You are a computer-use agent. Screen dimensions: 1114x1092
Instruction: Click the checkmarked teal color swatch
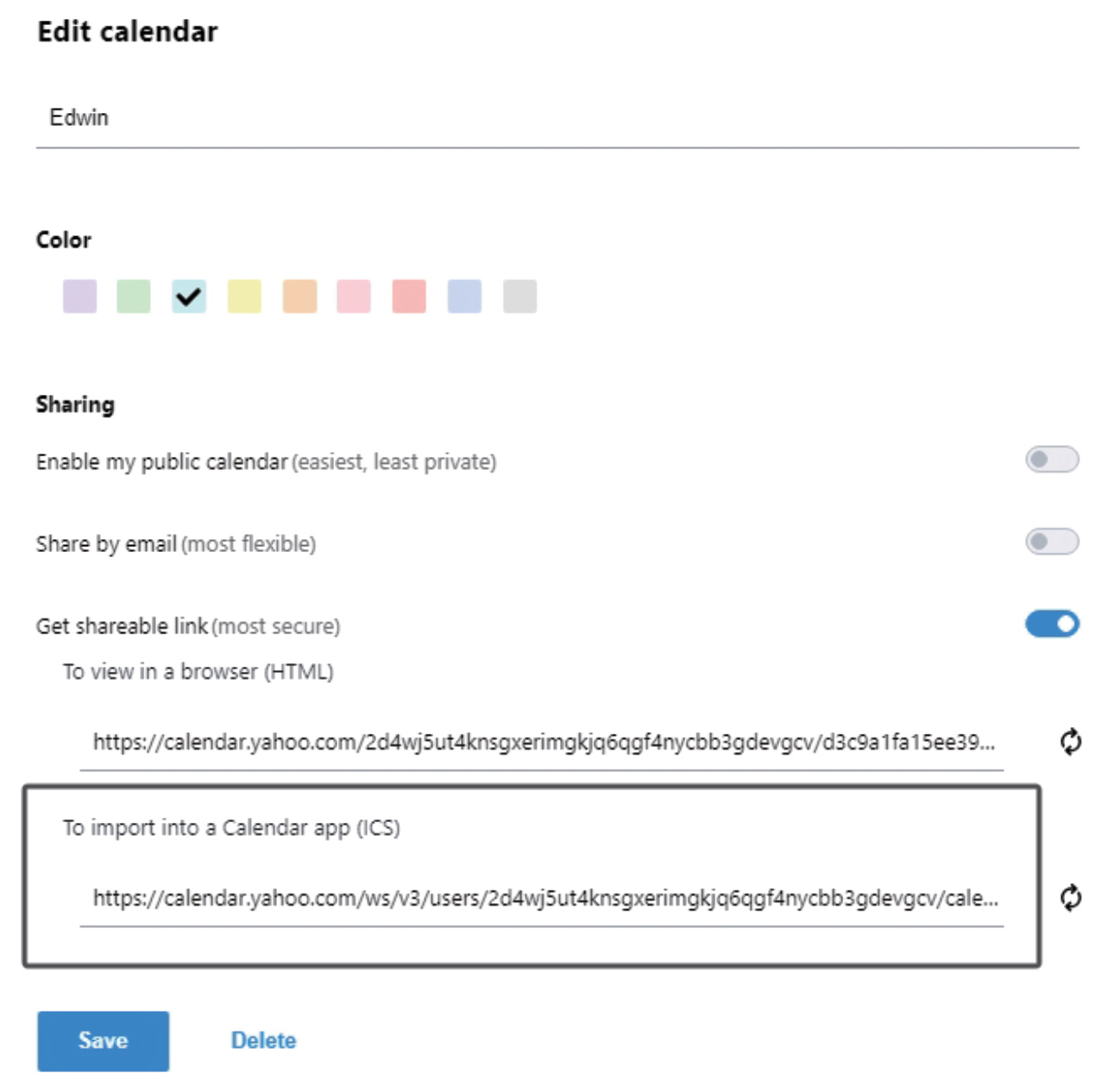tap(188, 297)
